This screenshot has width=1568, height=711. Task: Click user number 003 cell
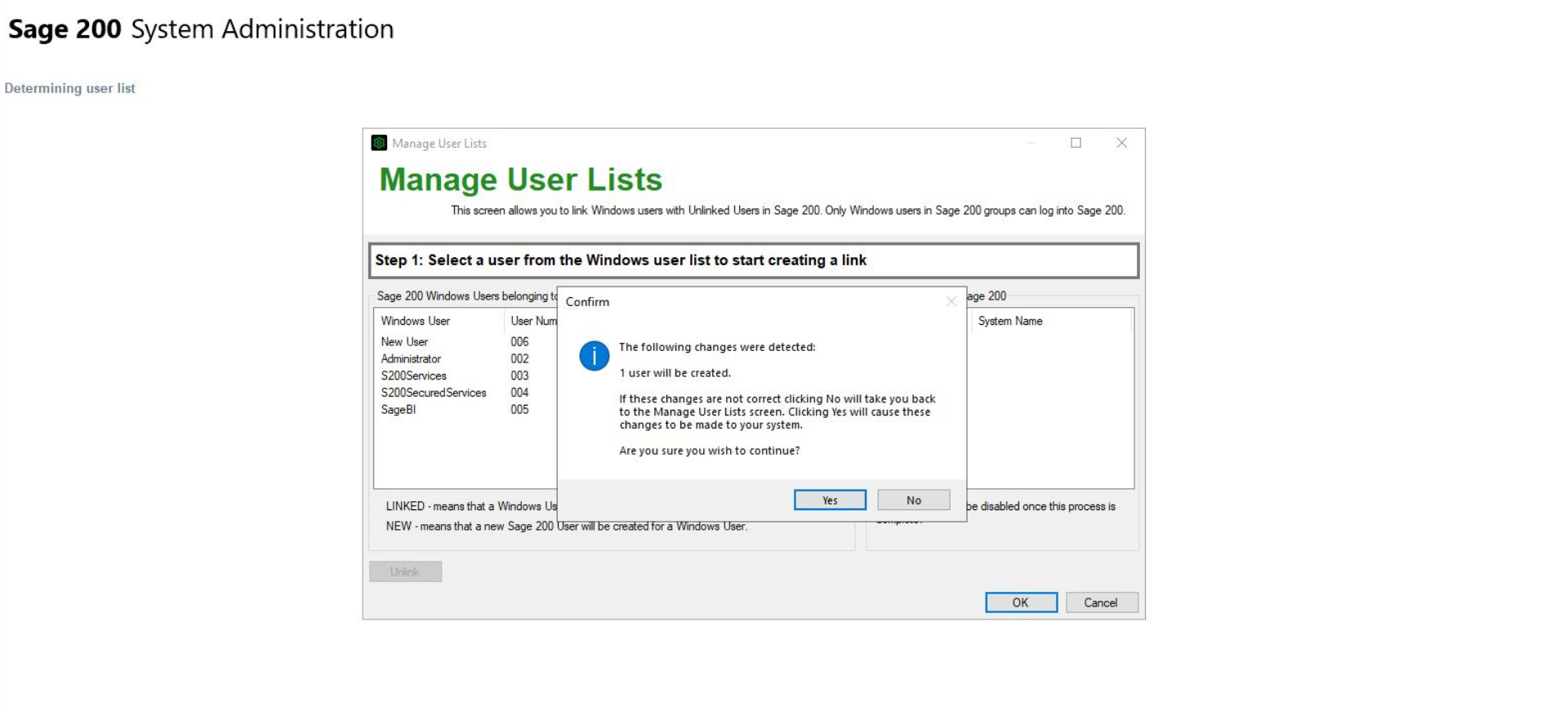pyautogui.click(x=519, y=376)
